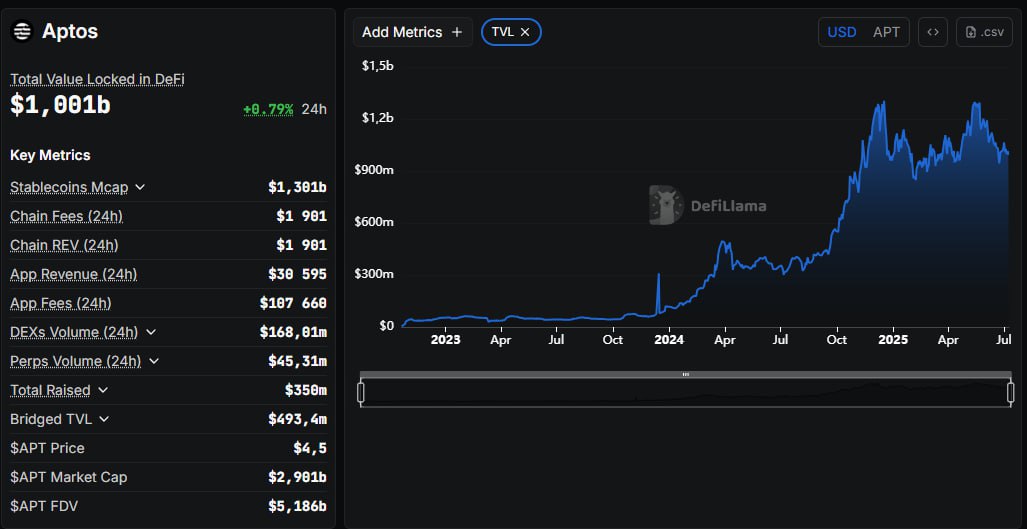The height and width of the screenshot is (529, 1027).
Task: Click the $168,01m DEXs Volume value
Action: (293, 332)
